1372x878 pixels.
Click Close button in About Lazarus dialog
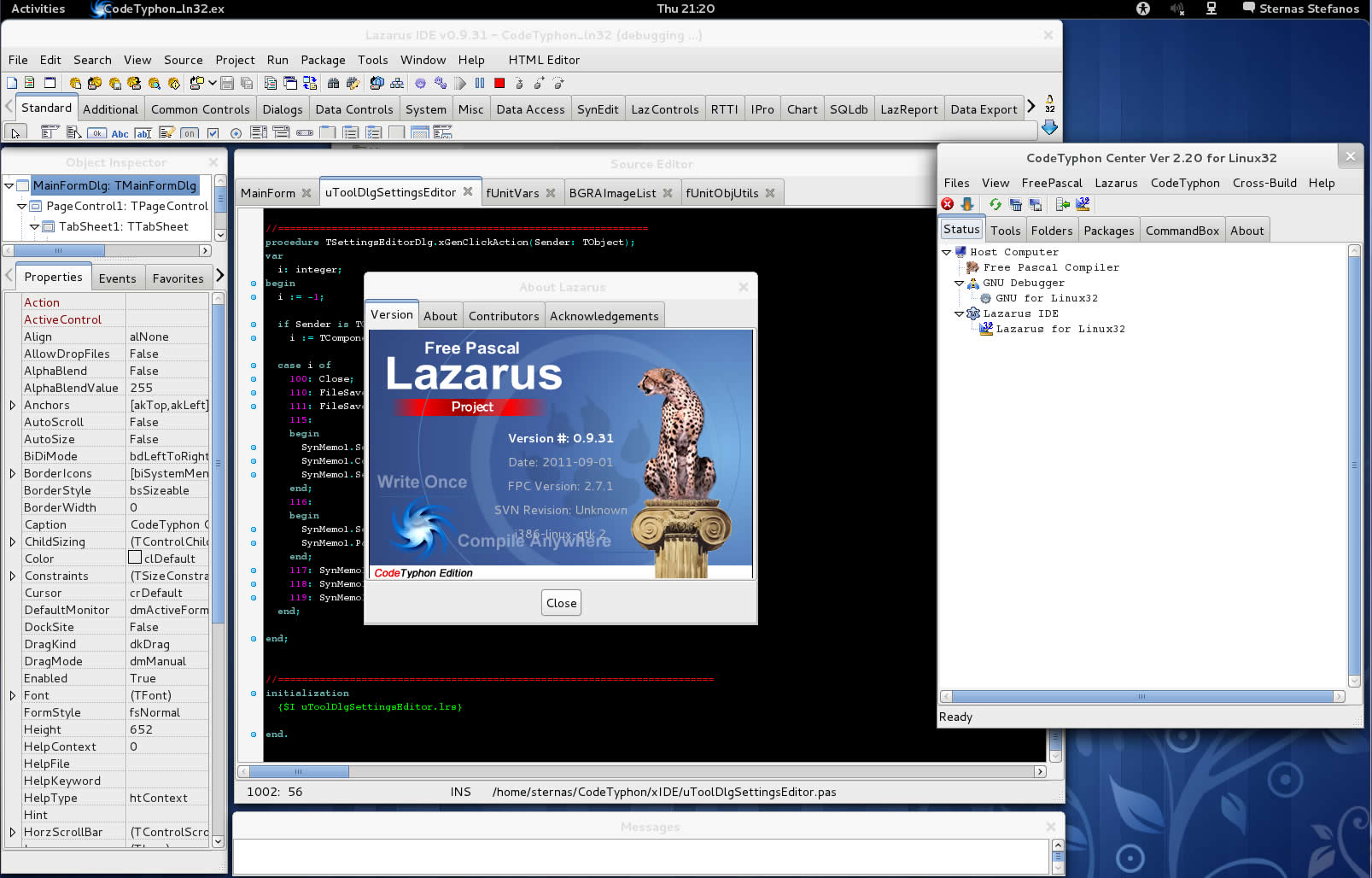point(561,603)
